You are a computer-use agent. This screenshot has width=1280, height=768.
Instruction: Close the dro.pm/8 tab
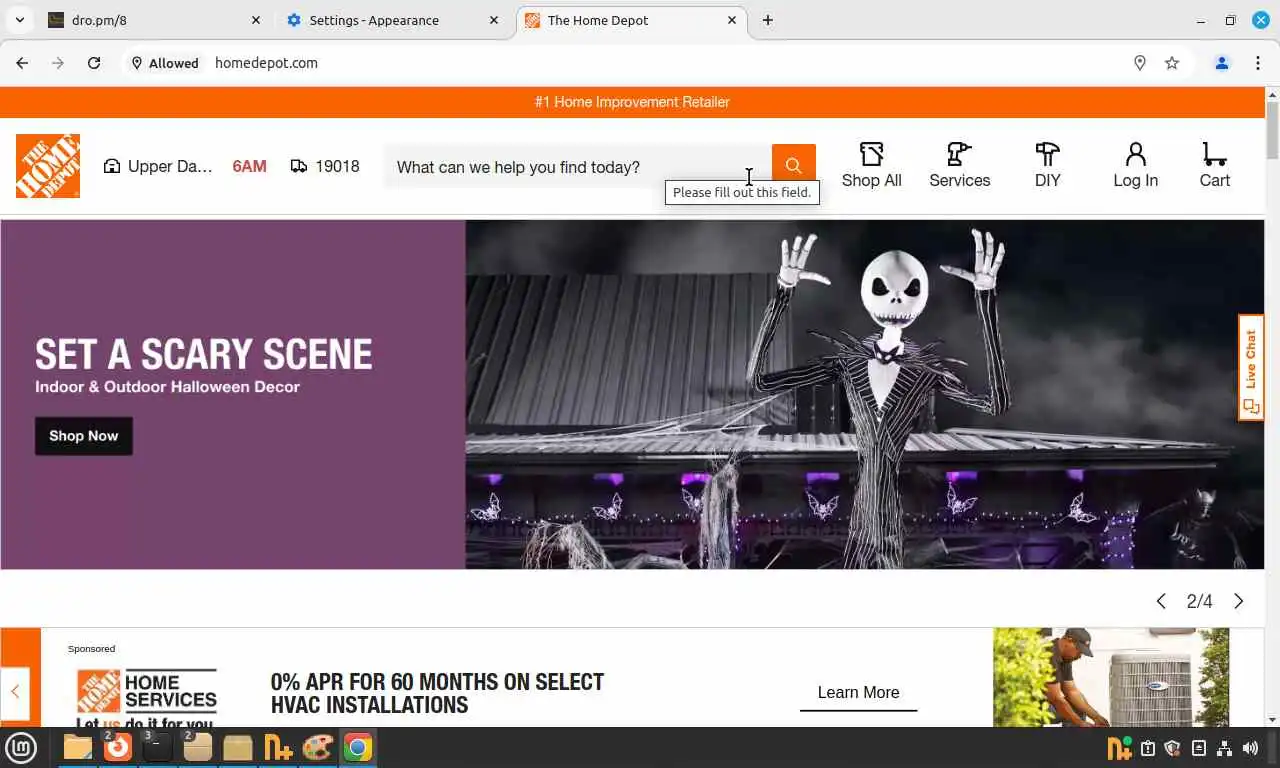coord(256,20)
